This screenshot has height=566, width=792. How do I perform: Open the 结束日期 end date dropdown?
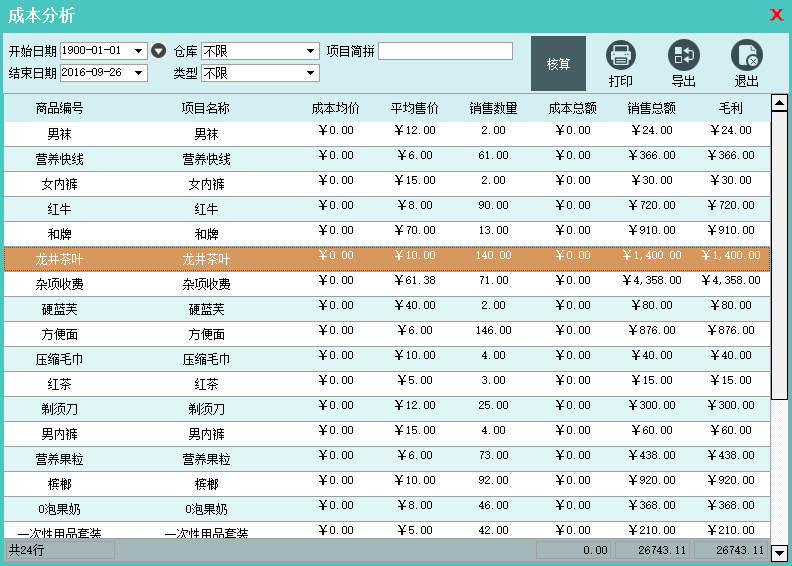point(139,73)
